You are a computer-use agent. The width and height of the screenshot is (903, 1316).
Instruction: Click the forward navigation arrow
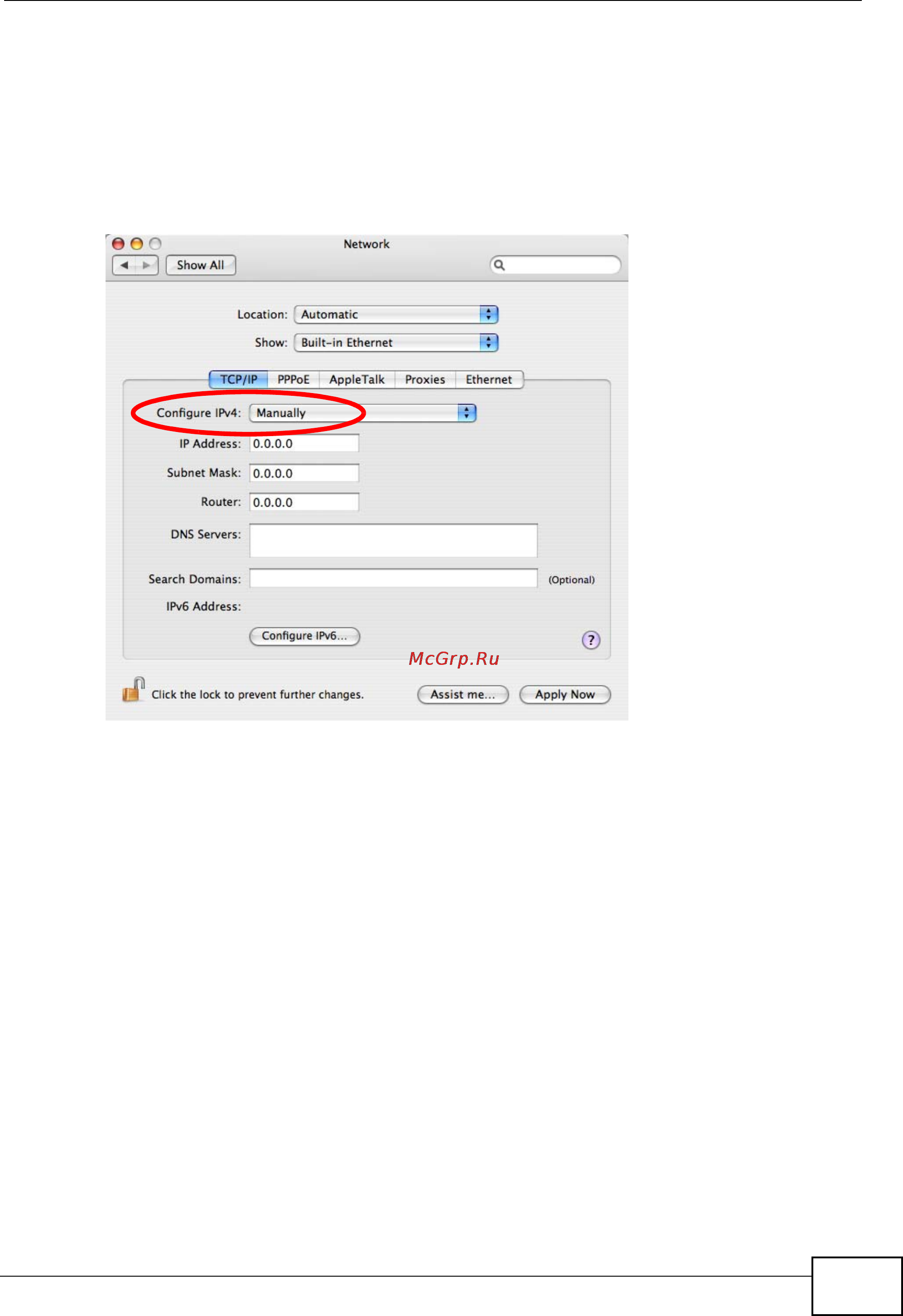coord(147,265)
